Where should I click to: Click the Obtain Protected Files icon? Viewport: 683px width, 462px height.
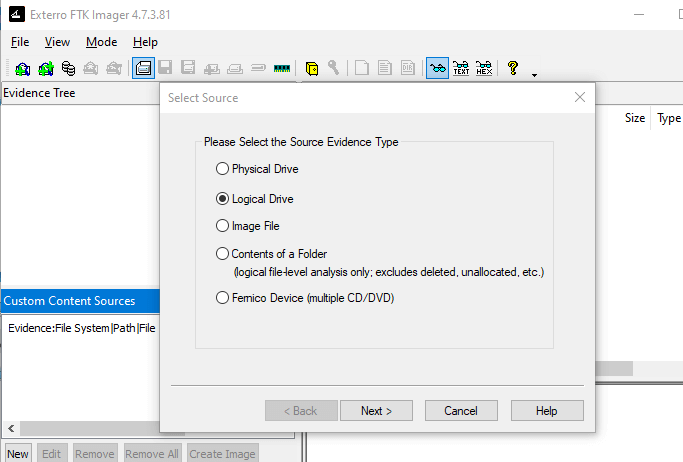311,69
